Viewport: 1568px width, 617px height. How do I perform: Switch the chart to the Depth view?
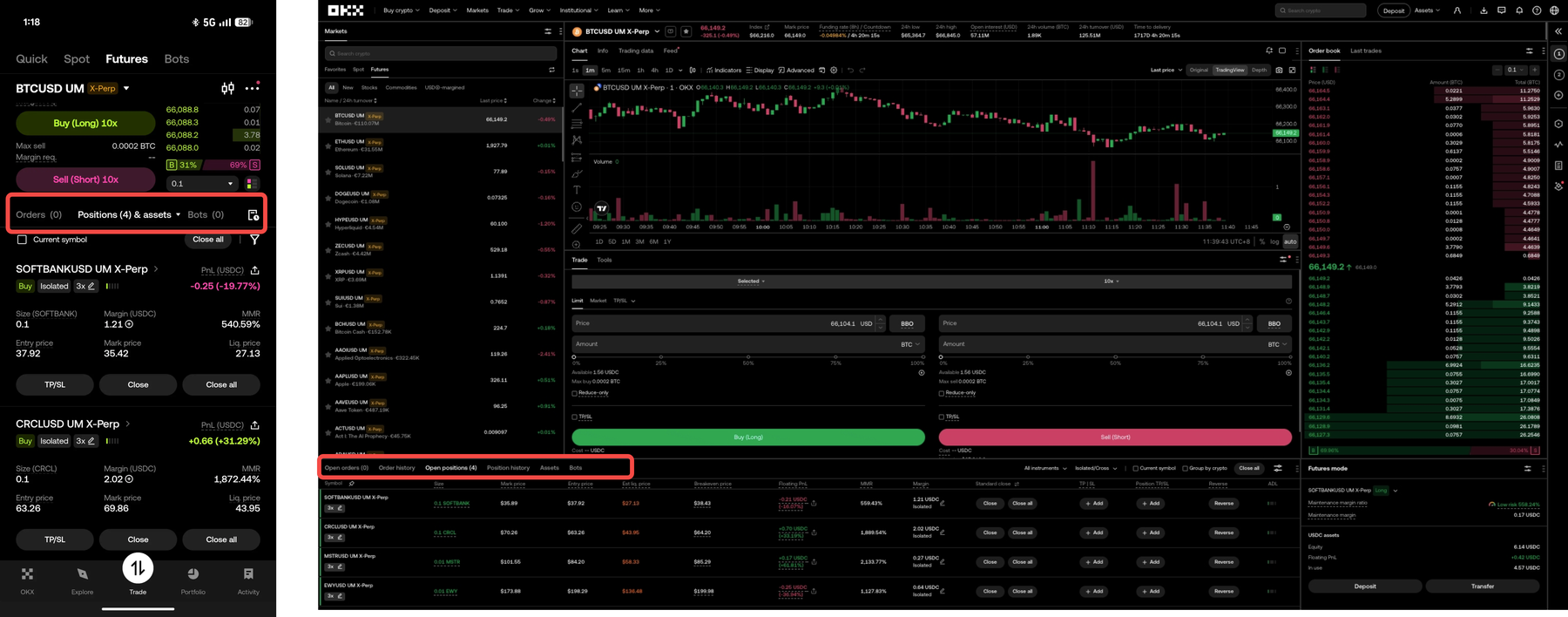pyautogui.click(x=1259, y=70)
